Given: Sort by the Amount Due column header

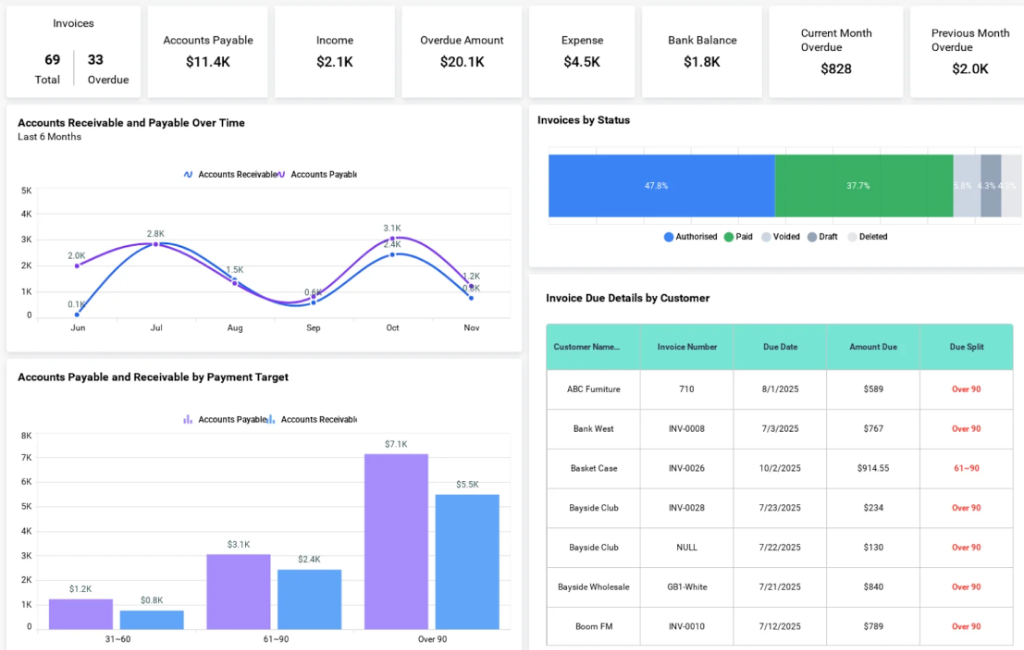Looking at the screenshot, I should pos(873,347).
